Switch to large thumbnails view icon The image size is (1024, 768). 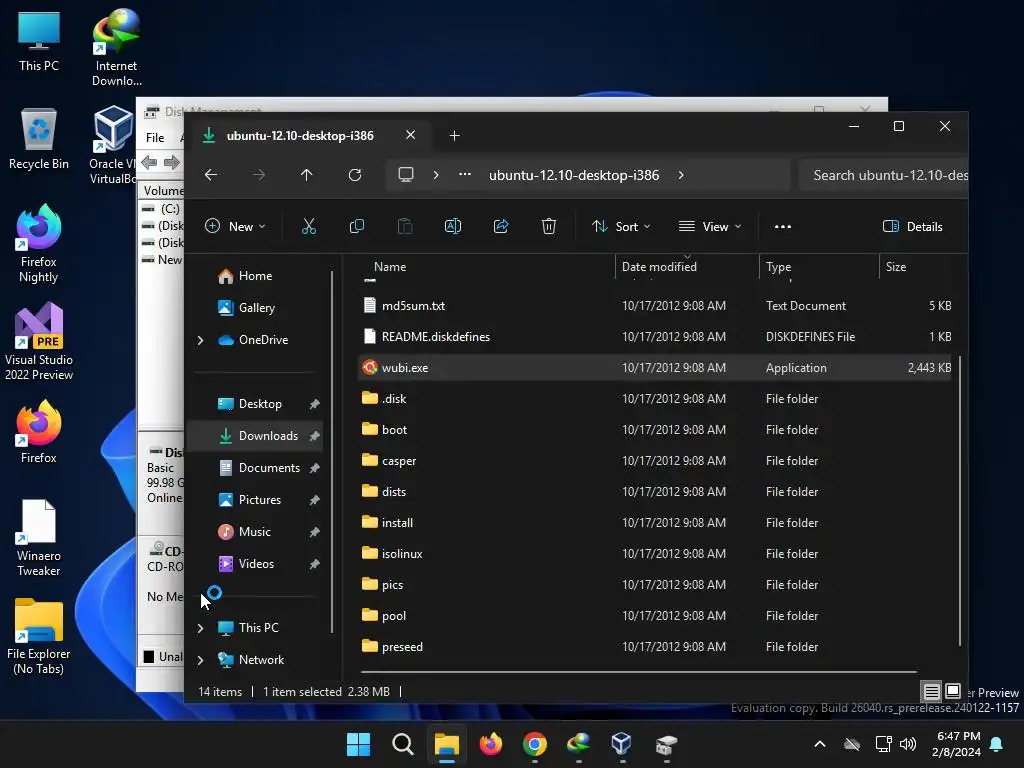click(953, 691)
